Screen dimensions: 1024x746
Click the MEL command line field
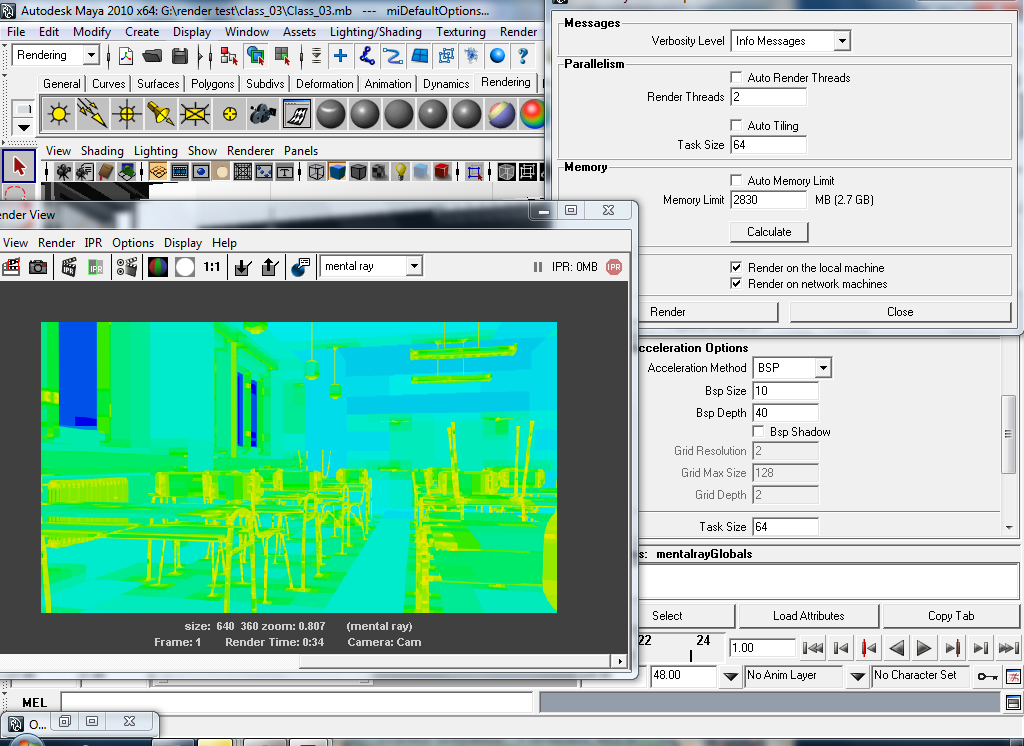(297, 702)
